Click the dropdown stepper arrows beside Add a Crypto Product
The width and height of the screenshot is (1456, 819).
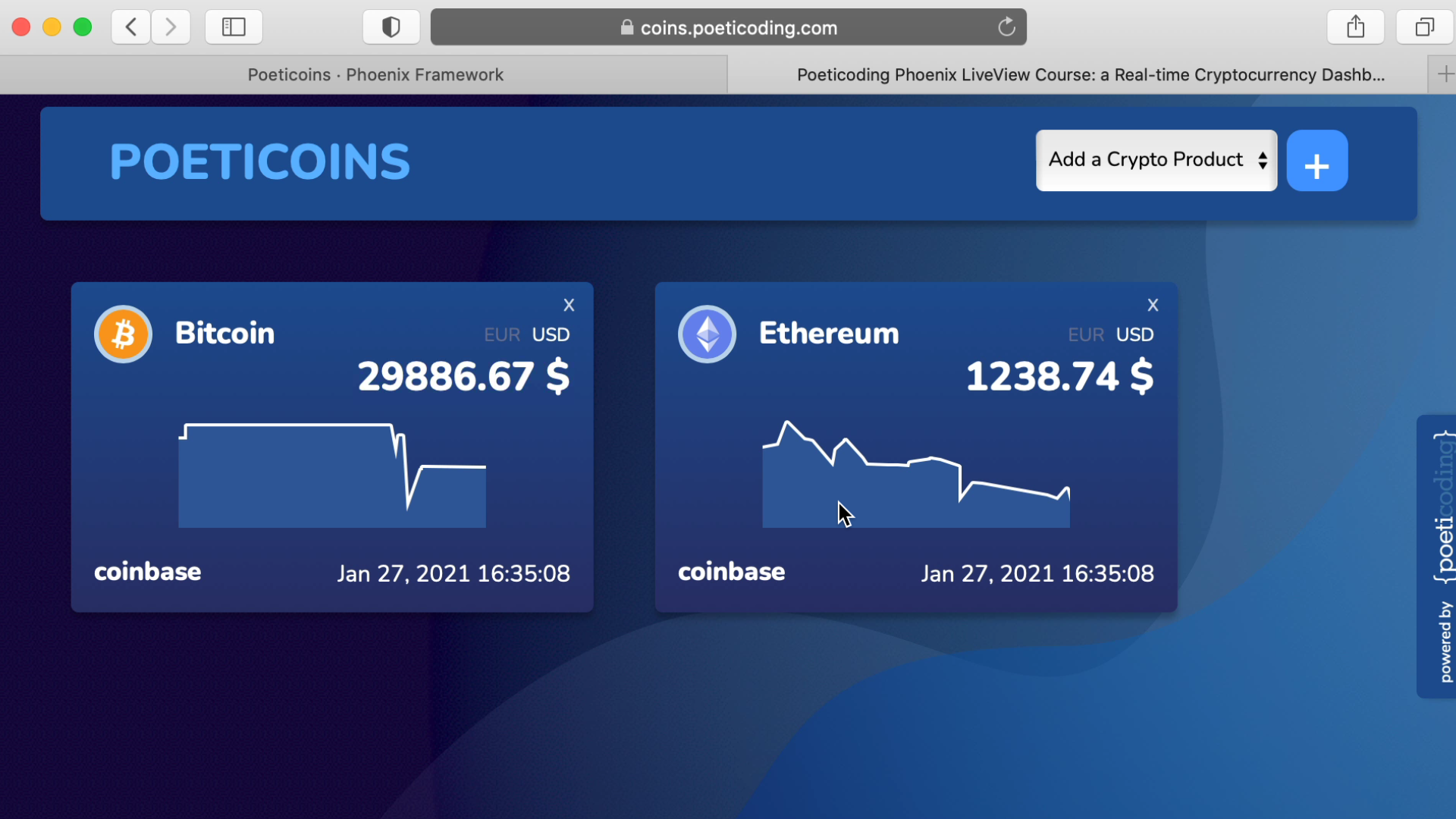pyautogui.click(x=1262, y=160)
